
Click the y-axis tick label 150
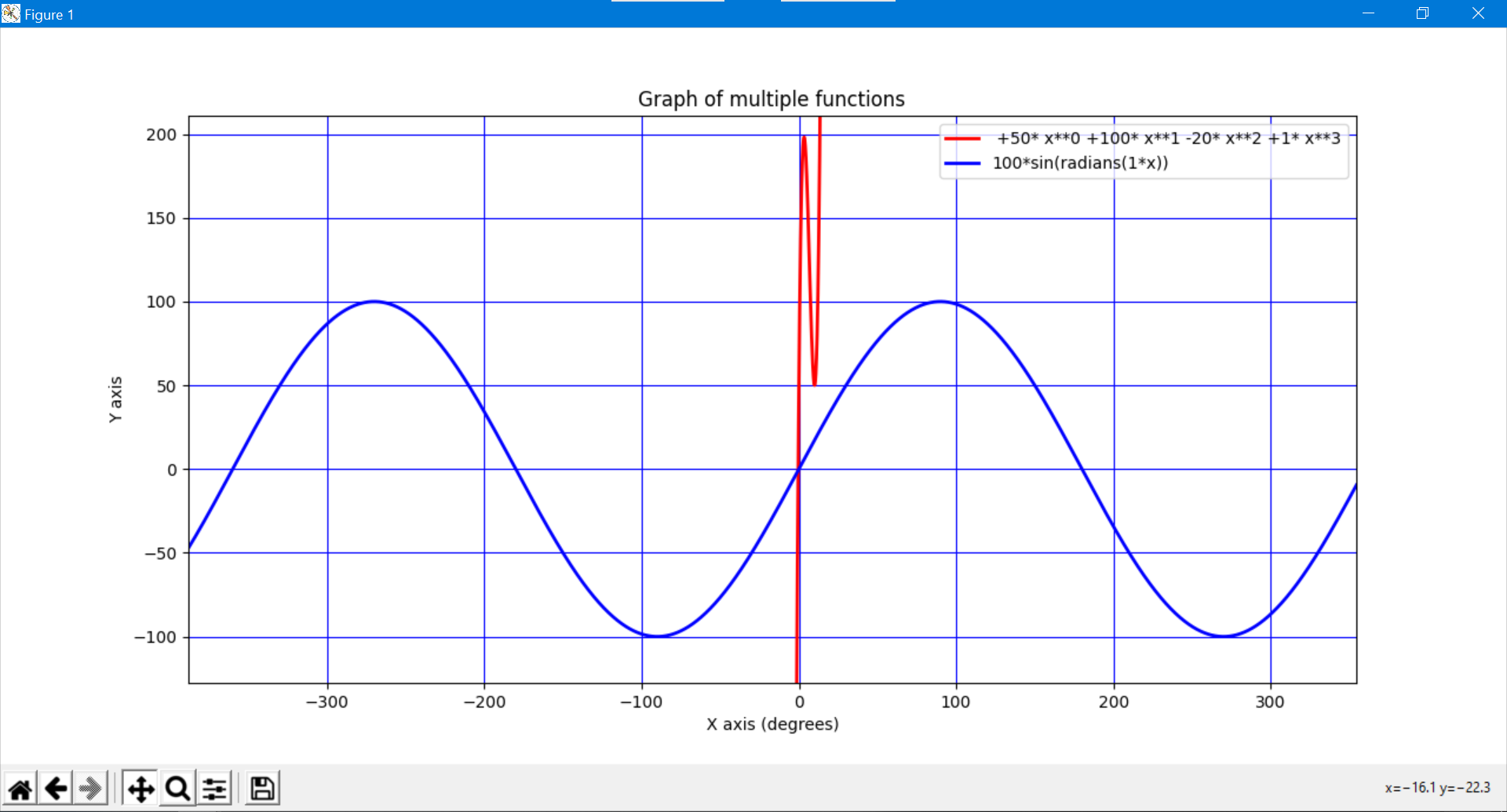pyautogui.click(x=161, y=218)
